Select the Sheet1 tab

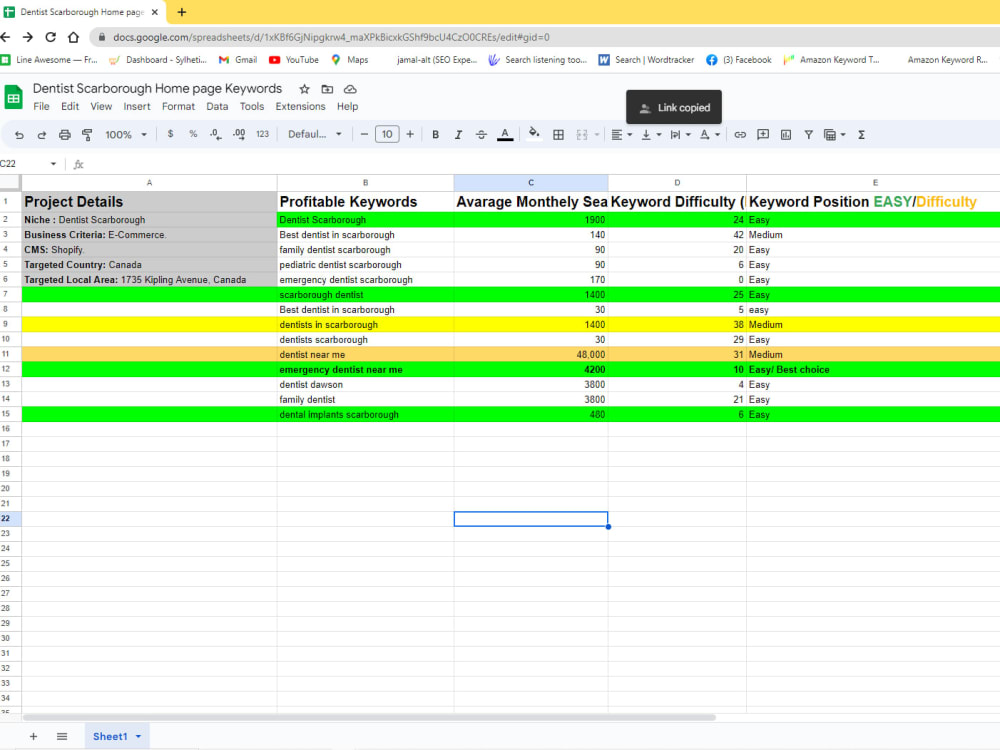[x=110, y=737]
